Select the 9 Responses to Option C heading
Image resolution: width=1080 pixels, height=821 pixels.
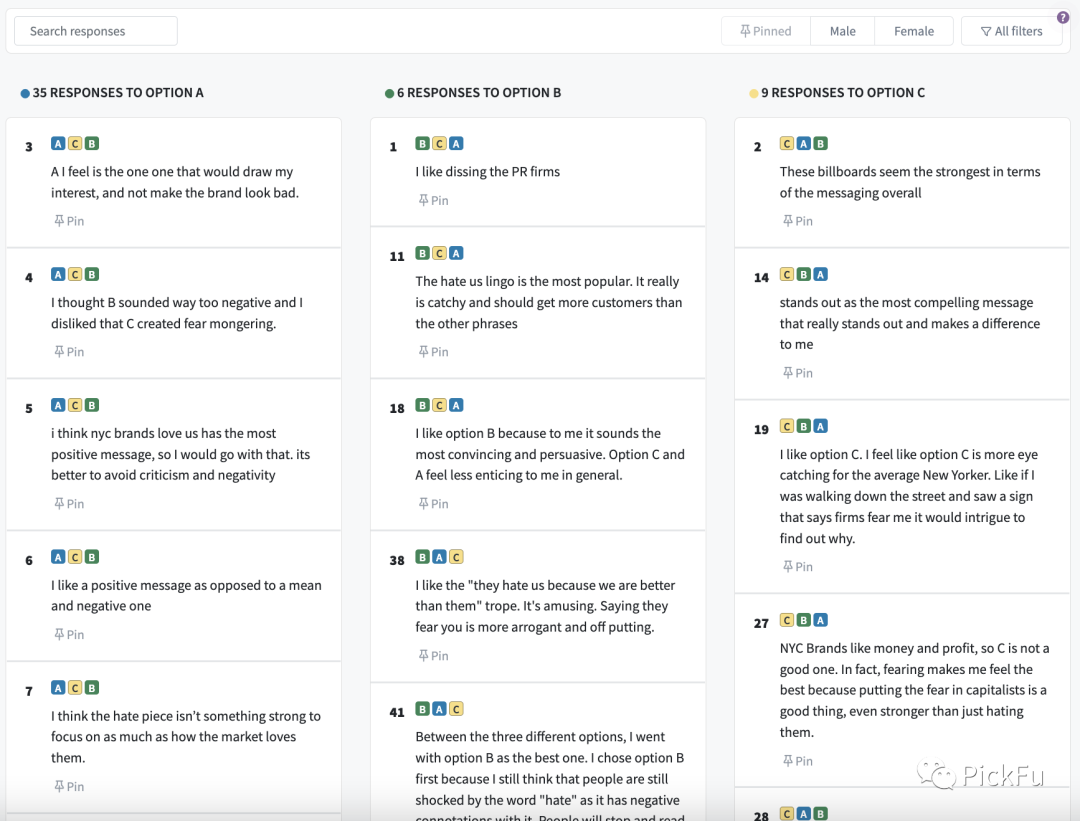tap(842, 93)
